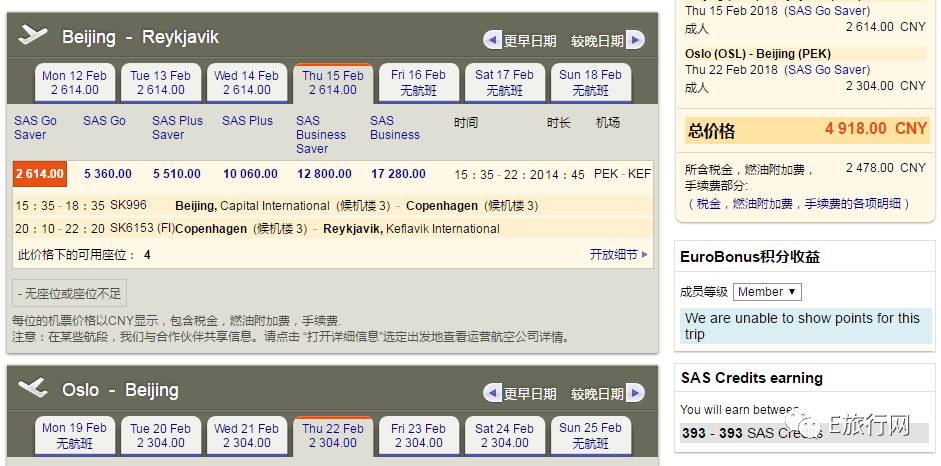
Task: Click later-date arrow in Oslo-Beijing panel
Action: (x=636, y=393)
